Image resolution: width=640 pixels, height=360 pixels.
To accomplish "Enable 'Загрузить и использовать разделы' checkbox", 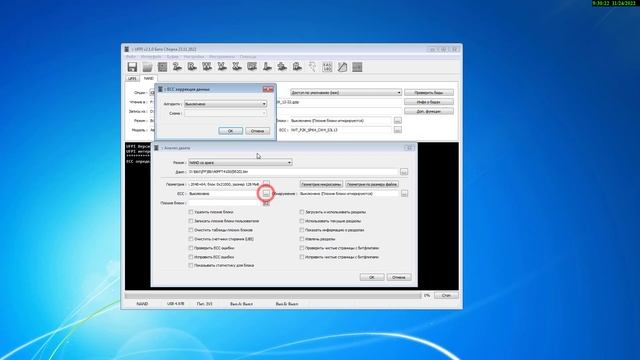I will tap(302, 212).
